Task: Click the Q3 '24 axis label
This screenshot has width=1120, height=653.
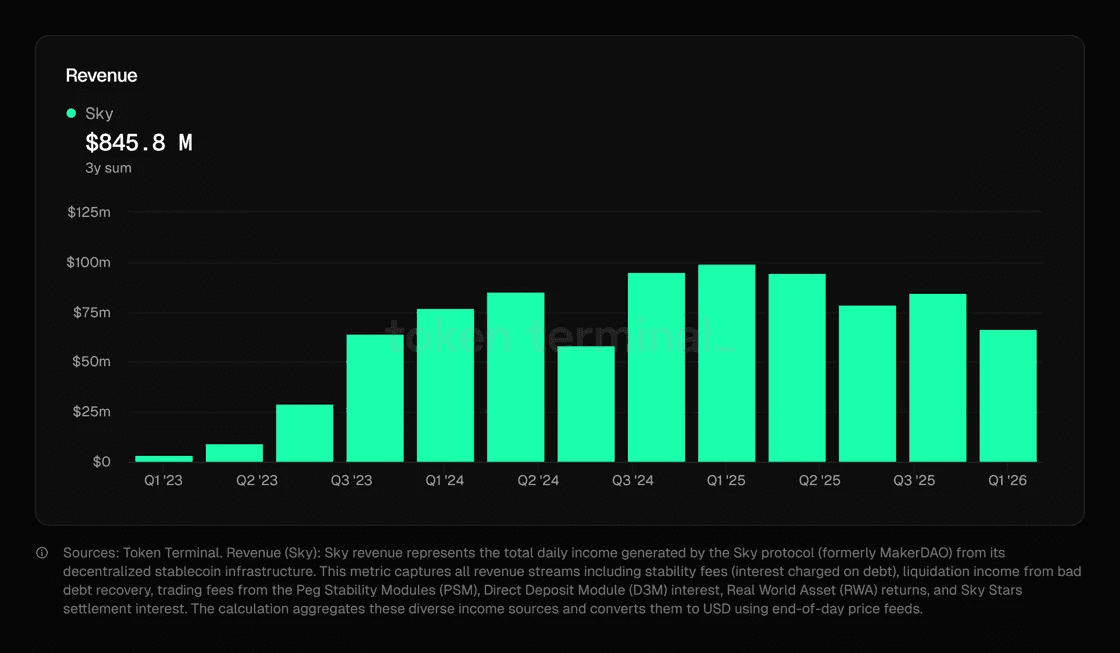Action: pyautogui.click(x=633, y=481)
